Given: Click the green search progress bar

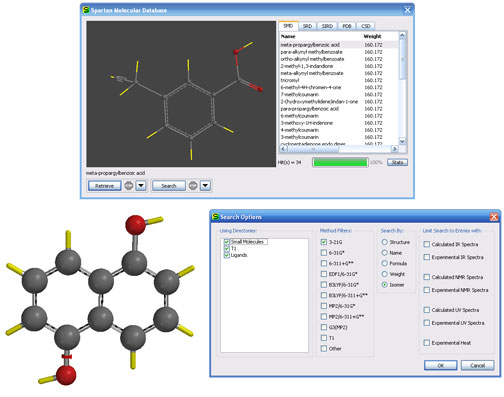Looking at the screenshot, I should 340,162.
